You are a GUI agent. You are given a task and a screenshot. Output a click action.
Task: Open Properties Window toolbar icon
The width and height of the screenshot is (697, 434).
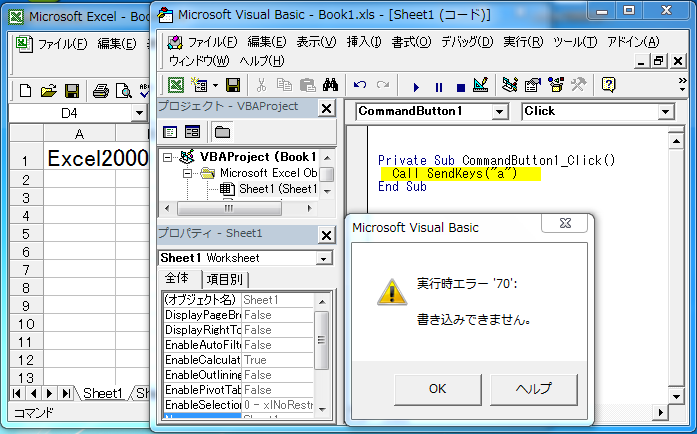[x=533, y=84]
